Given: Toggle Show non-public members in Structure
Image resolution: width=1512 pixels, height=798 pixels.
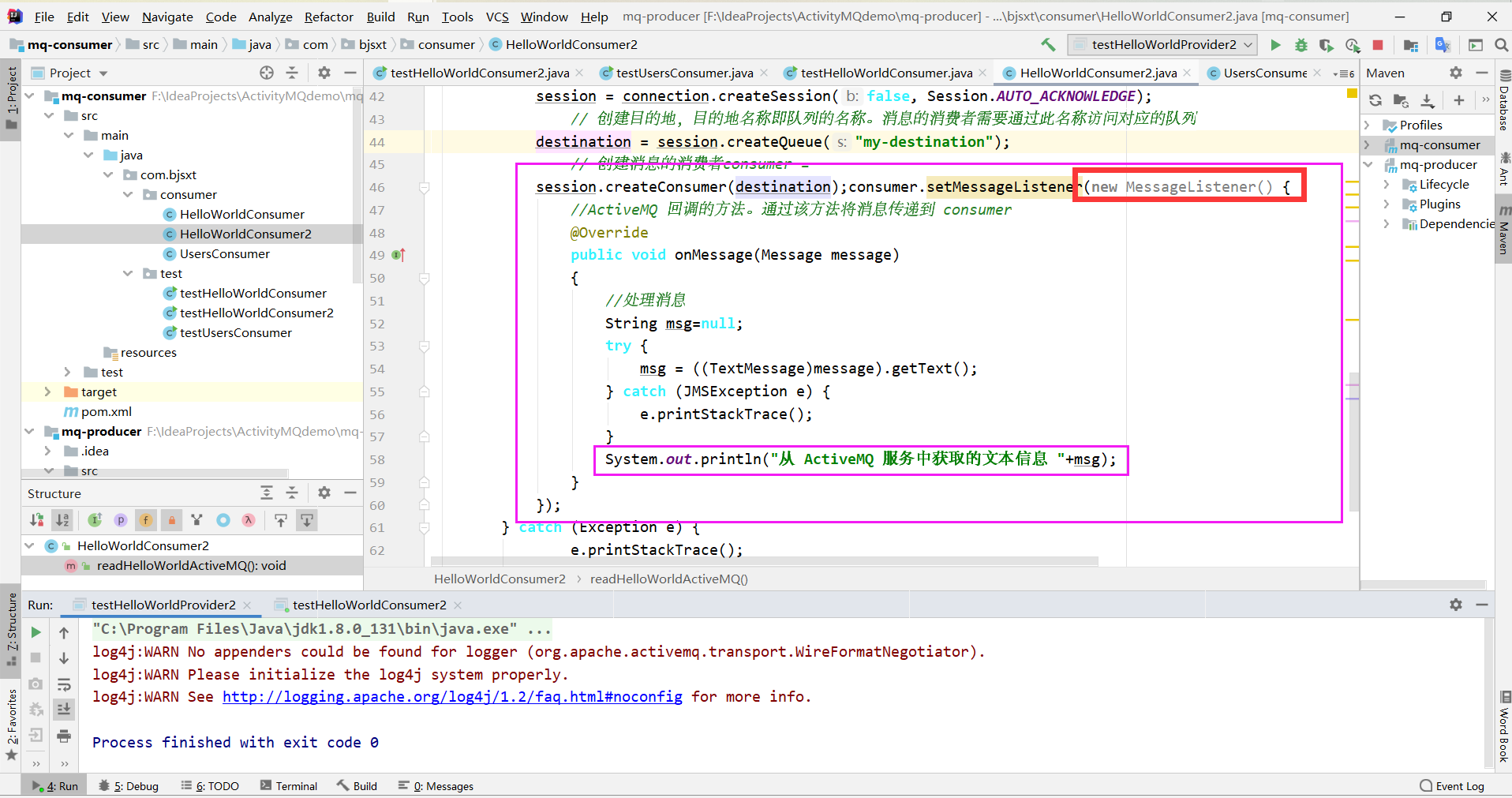Looking at the screenshot, I should pos(171,519).
